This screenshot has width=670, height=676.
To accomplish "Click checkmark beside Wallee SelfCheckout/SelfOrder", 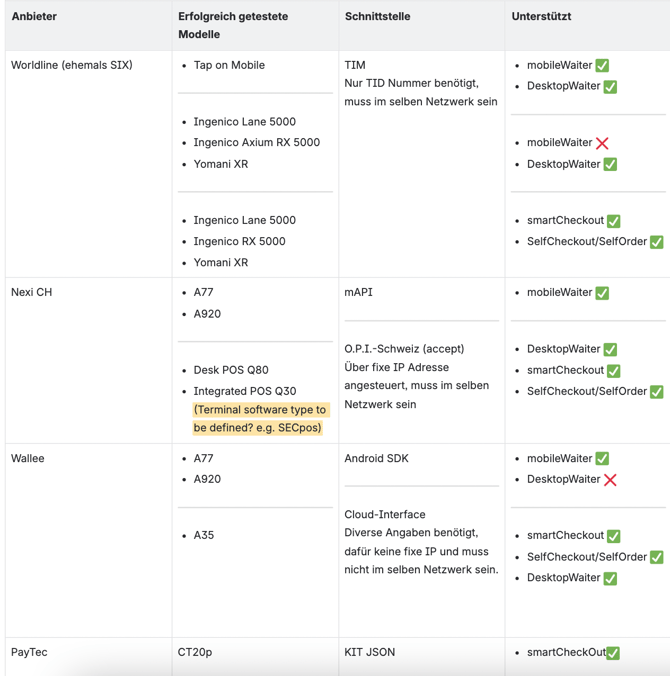I will (x=657, y=557).
